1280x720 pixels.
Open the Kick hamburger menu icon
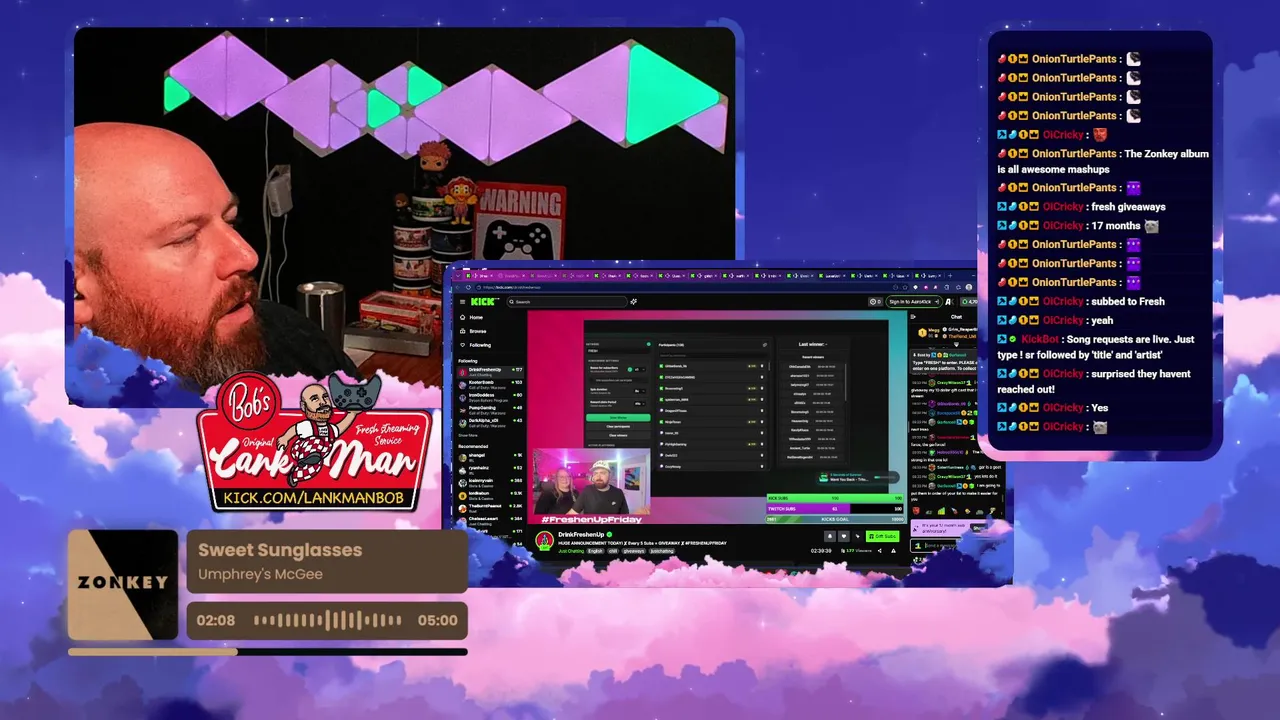pos(462,302)
